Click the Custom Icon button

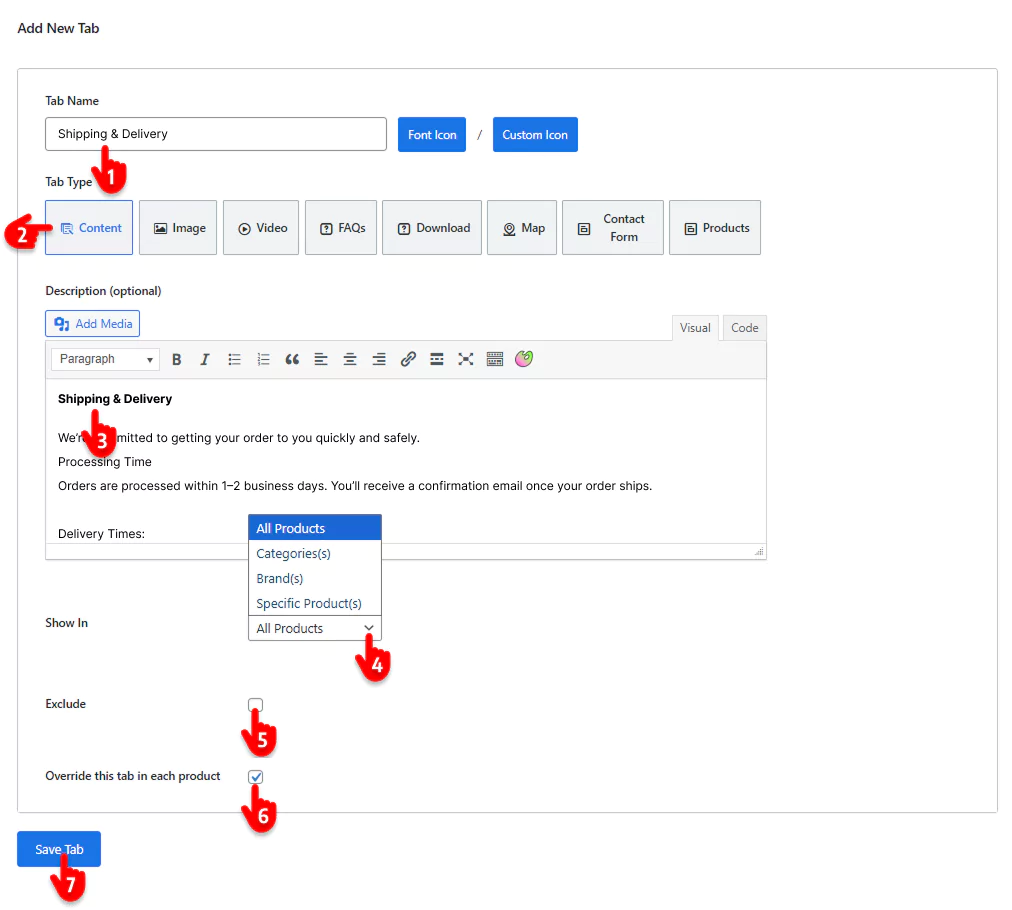coord(535,135)
